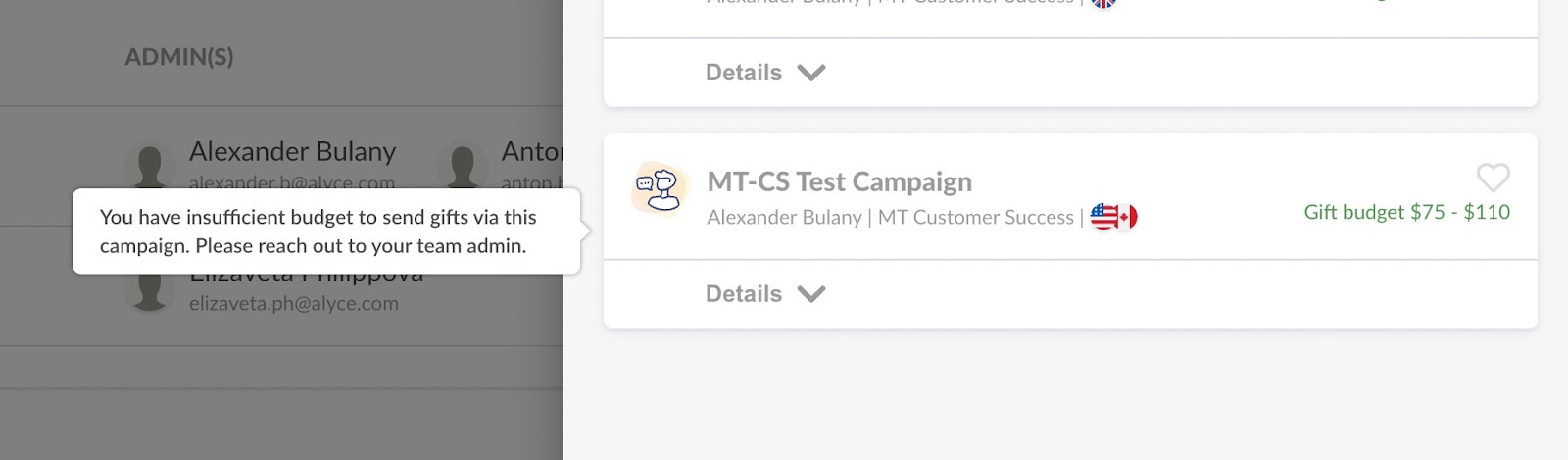The width and height of the screenshot is (1568, 460).
Task: Select Anton's profile avatar
Action: pyautogui.click(x=463, y=164)
